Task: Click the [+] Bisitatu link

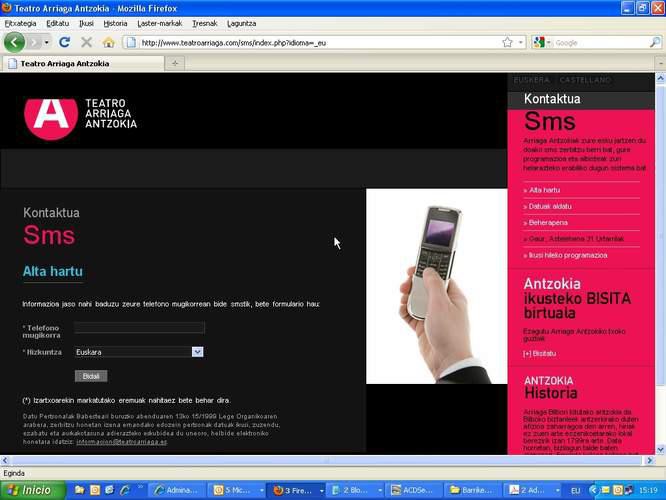Action: (x=539, y=353)
